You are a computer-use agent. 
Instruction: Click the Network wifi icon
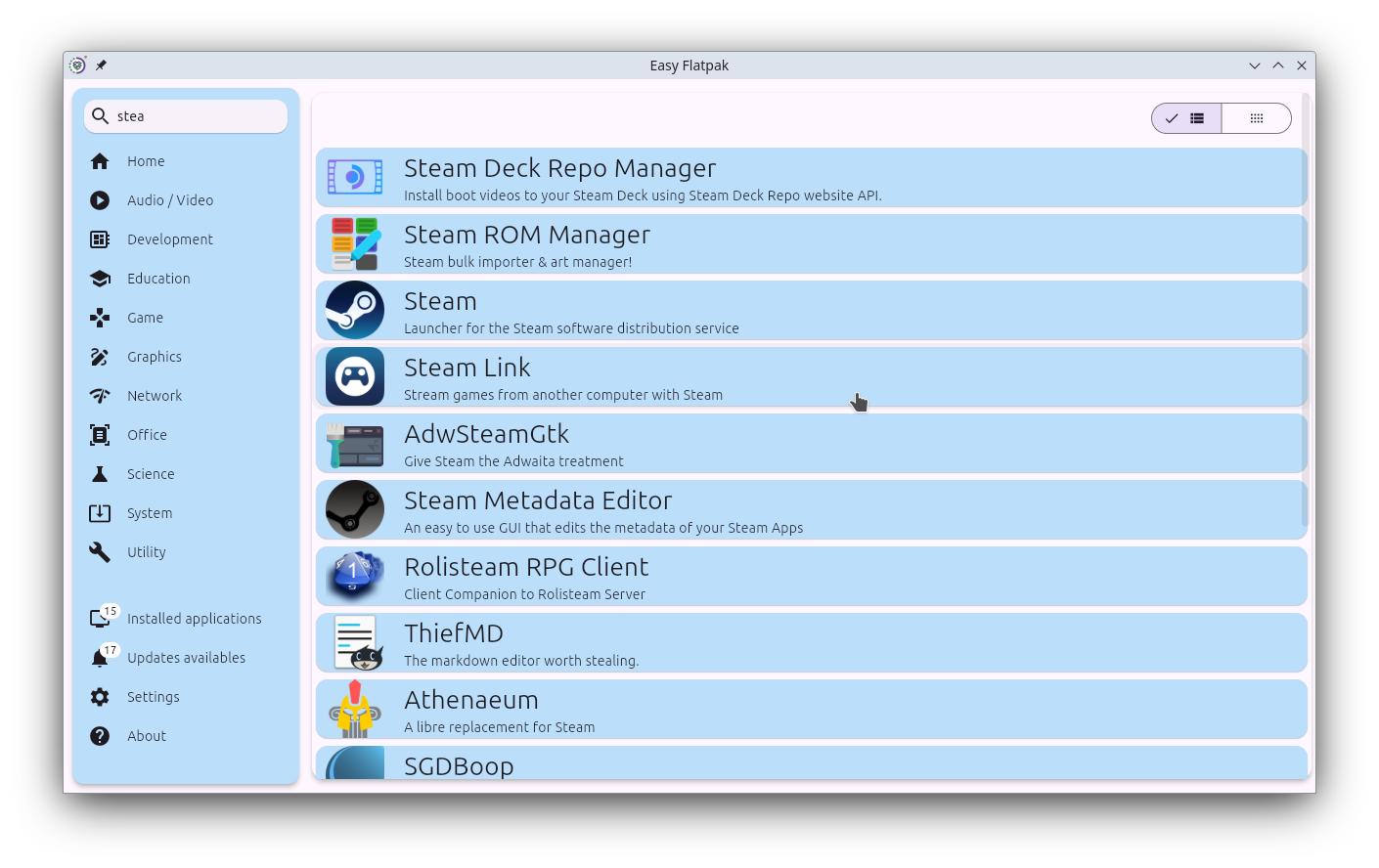(100, 396)
